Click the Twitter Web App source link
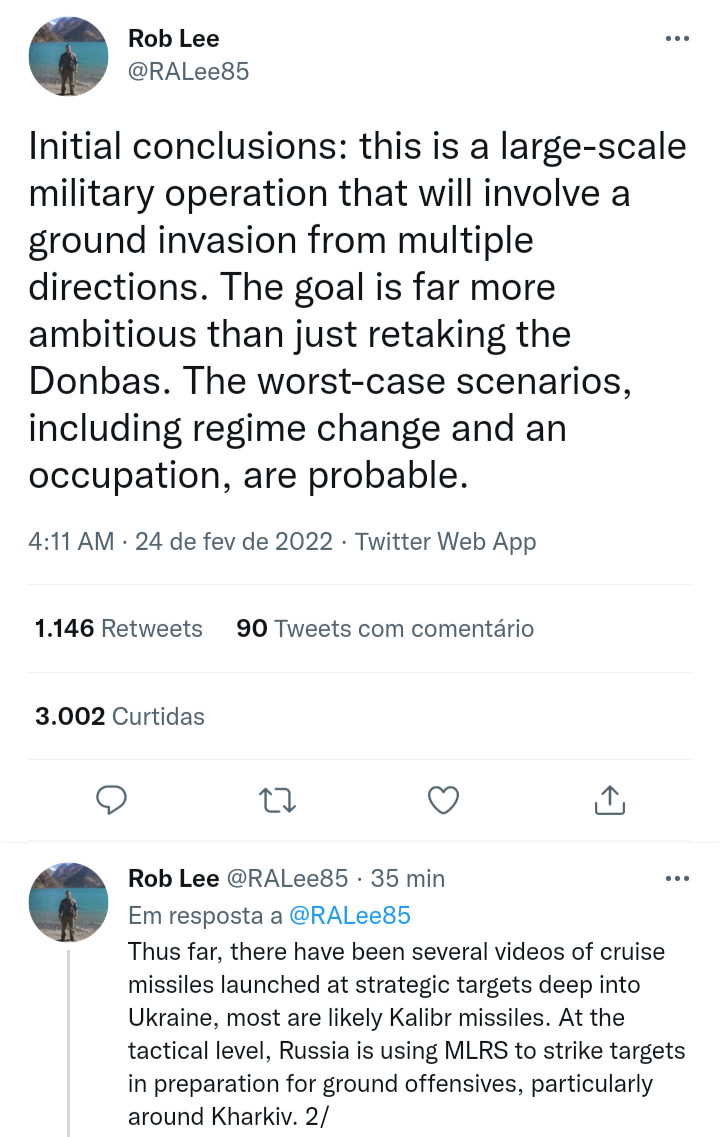The image size is (720, 1137). (x=445, y=542)
